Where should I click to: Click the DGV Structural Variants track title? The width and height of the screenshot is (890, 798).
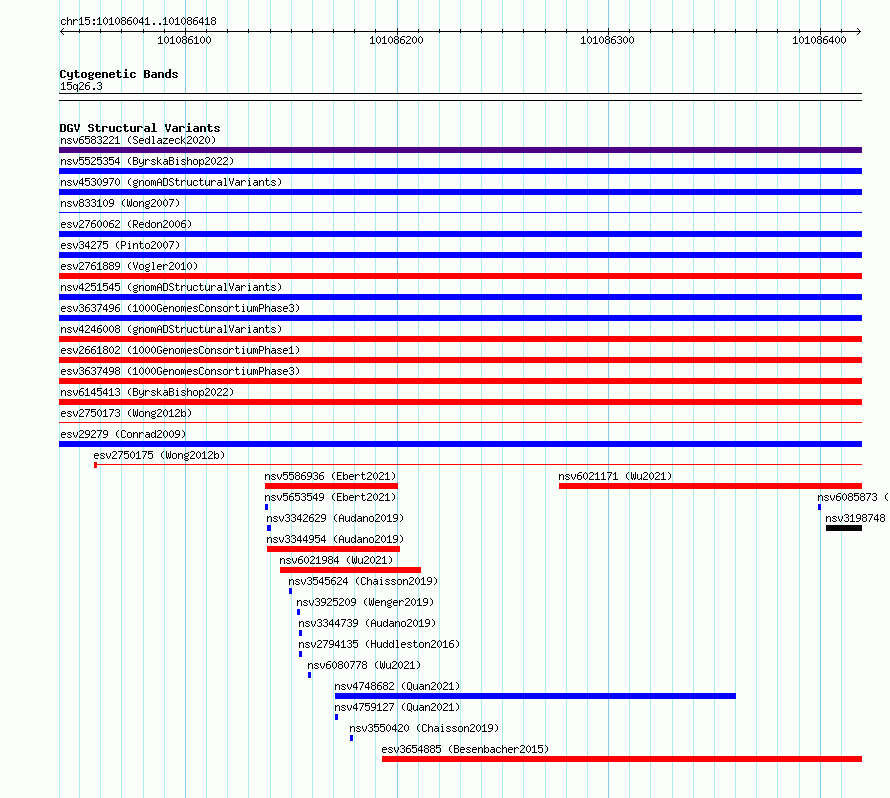pos(140,128)
